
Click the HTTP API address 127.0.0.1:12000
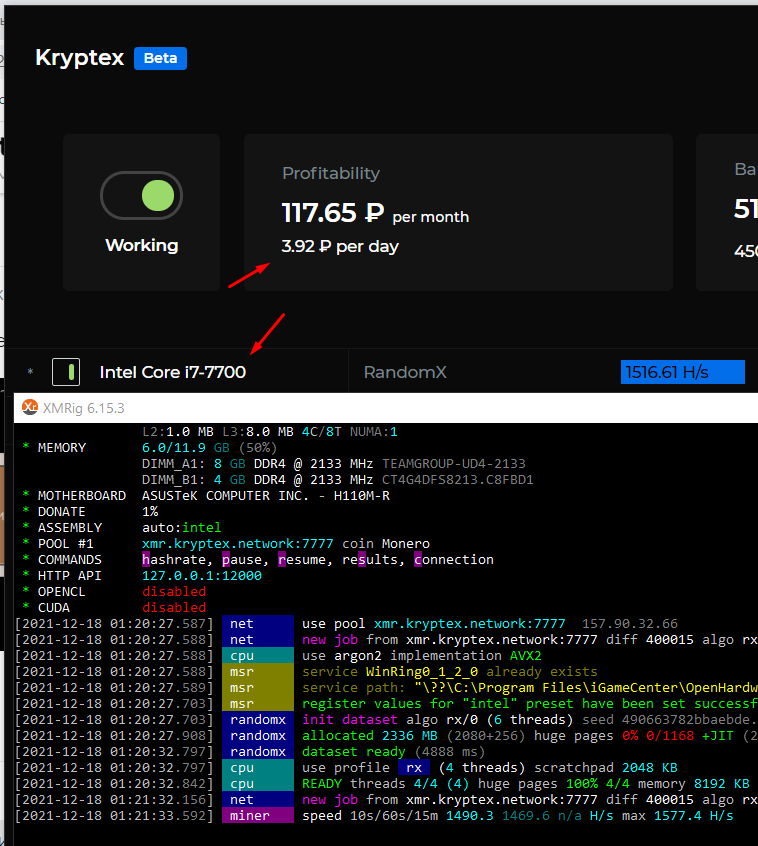(x=202, y=576)
